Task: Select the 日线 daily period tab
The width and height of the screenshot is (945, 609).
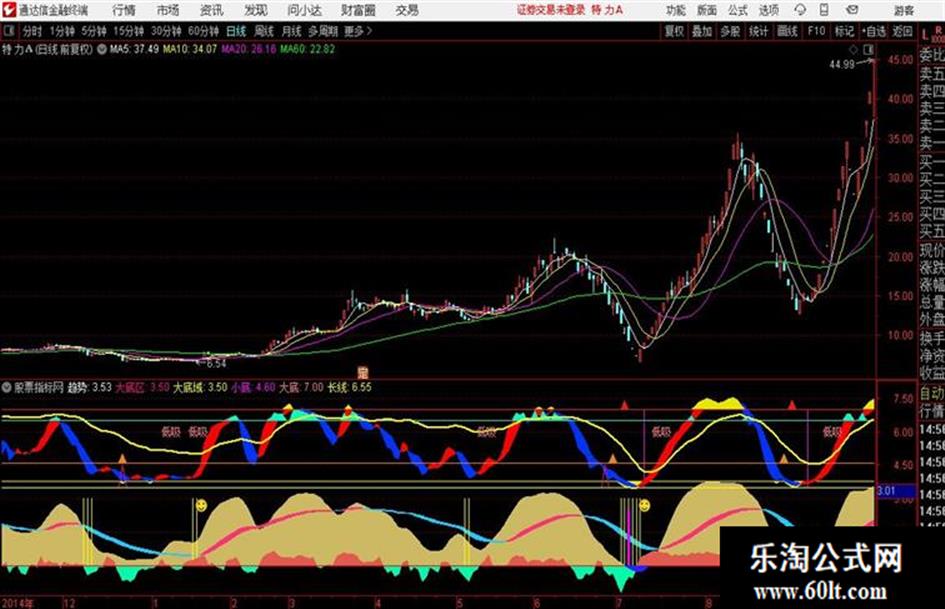Action: coord(236,31)
